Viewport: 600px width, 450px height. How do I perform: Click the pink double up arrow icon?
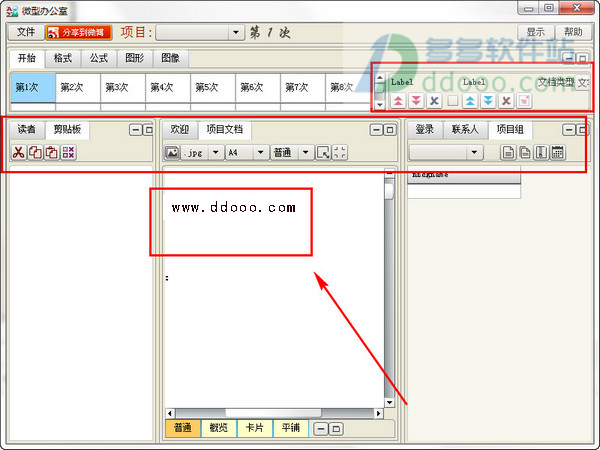(x=398, y=101)
